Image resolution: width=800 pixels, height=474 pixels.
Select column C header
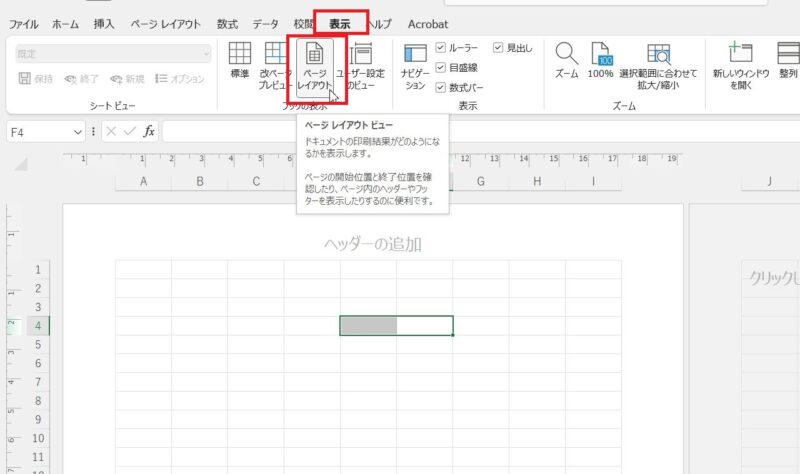click(x=256, y=181)
